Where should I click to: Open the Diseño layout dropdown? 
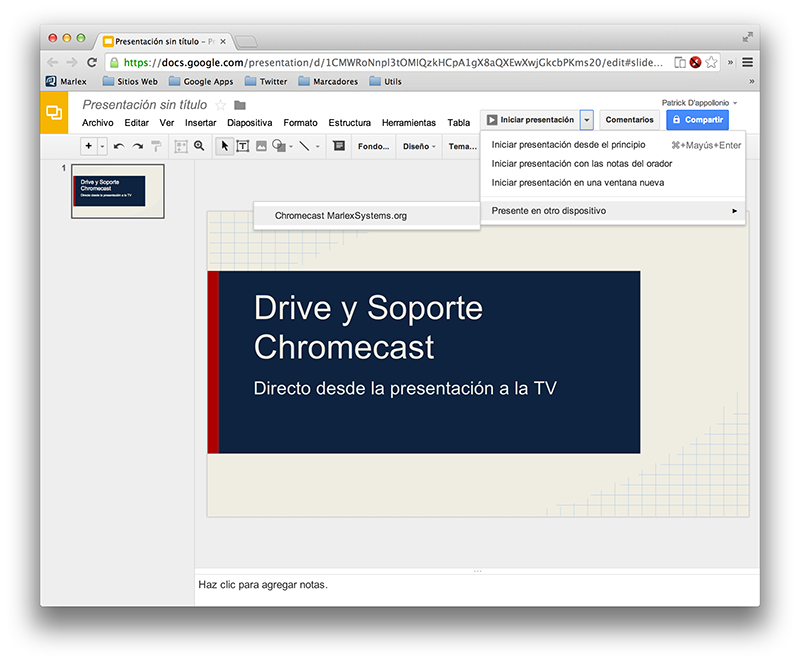[x=419, y=146]
